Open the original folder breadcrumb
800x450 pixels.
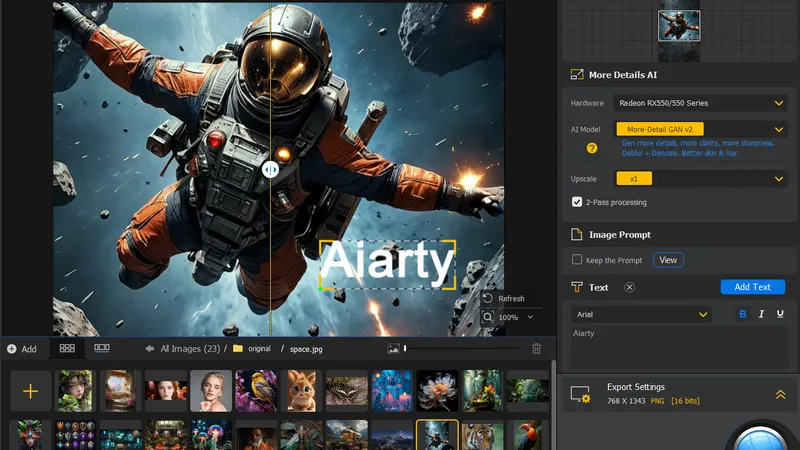[259, 349]
